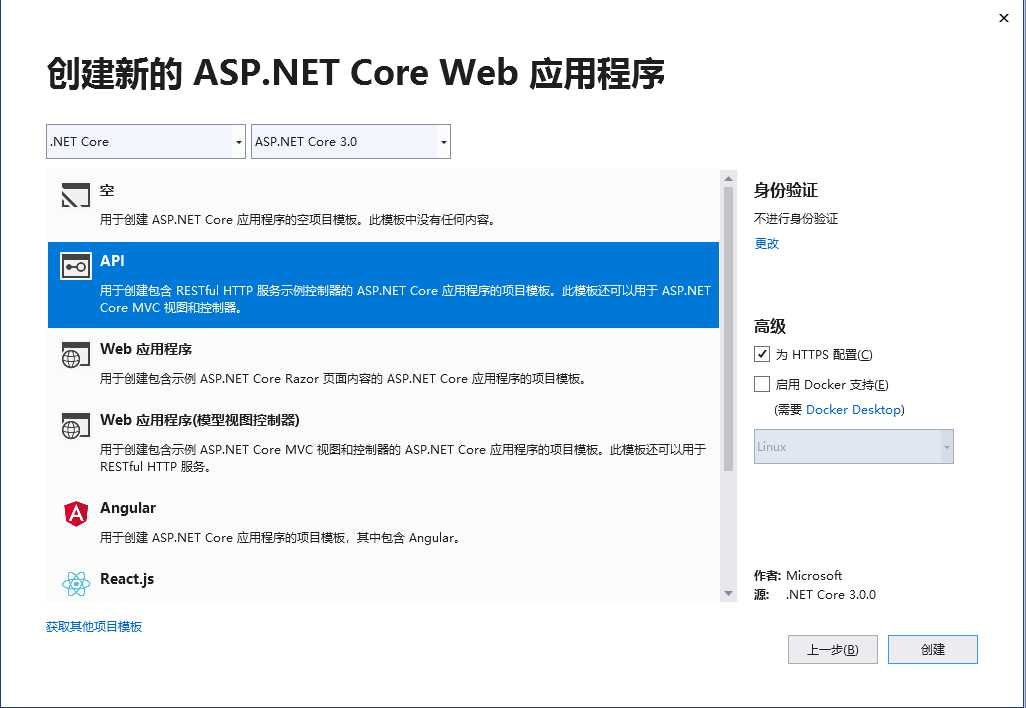Click the Web 应用程序 globe icon
This screenshot has width=1026, height=708.
point(76,354)
